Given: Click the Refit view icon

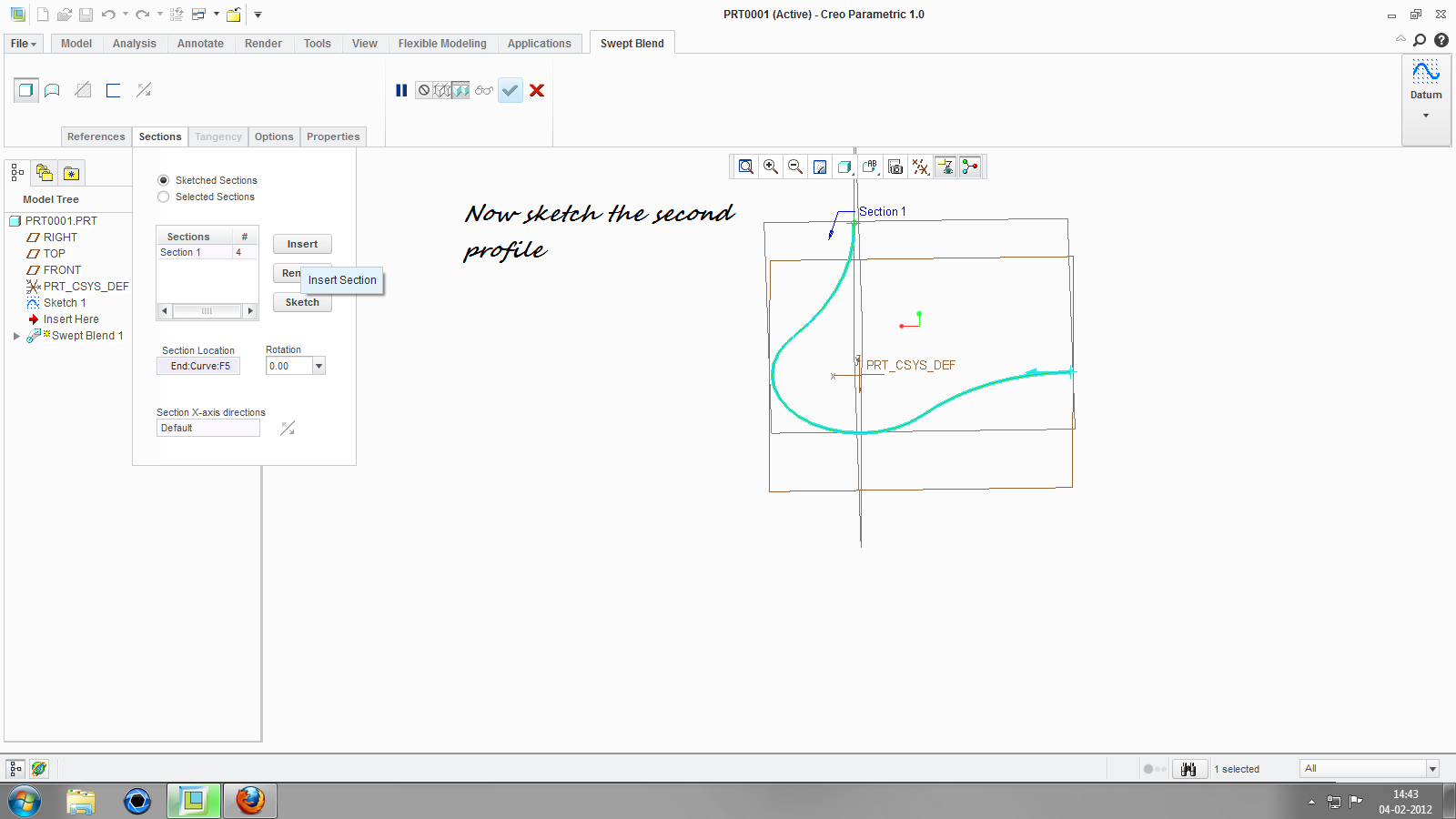Looking at the screenshot, I should 746,167.
